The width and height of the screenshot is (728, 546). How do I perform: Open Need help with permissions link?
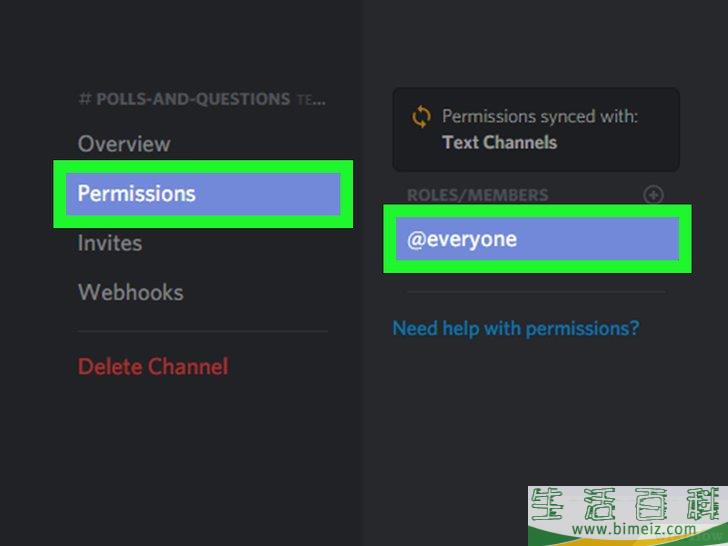click(516, 328)
